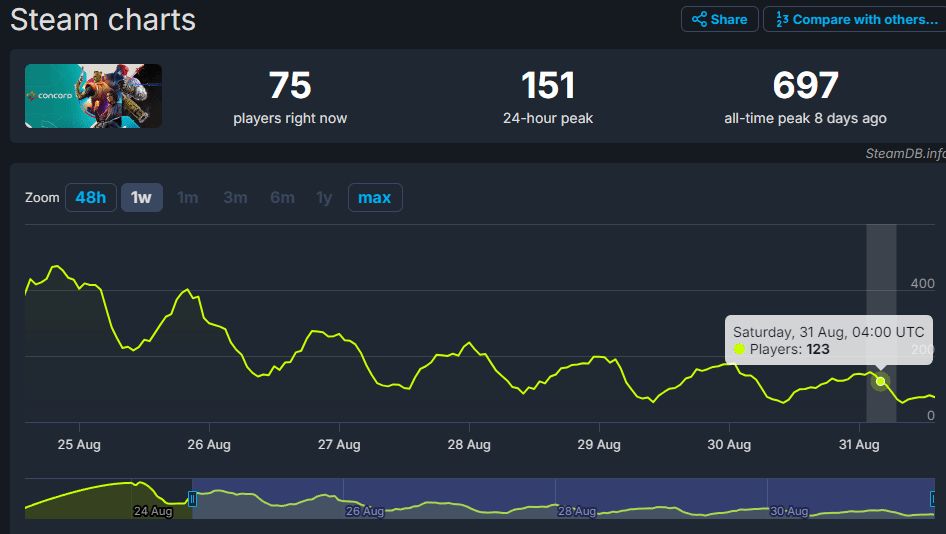The image size is (946, 534).
Task: Open Compare with others option
Action: 856,19
